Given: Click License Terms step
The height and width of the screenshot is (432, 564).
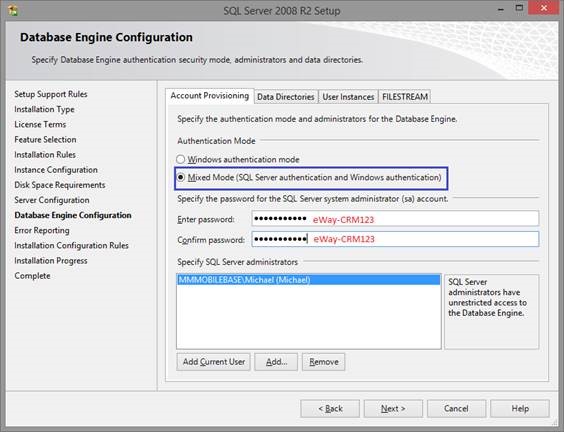Looking at the screenshot, I should coord(40,124).
